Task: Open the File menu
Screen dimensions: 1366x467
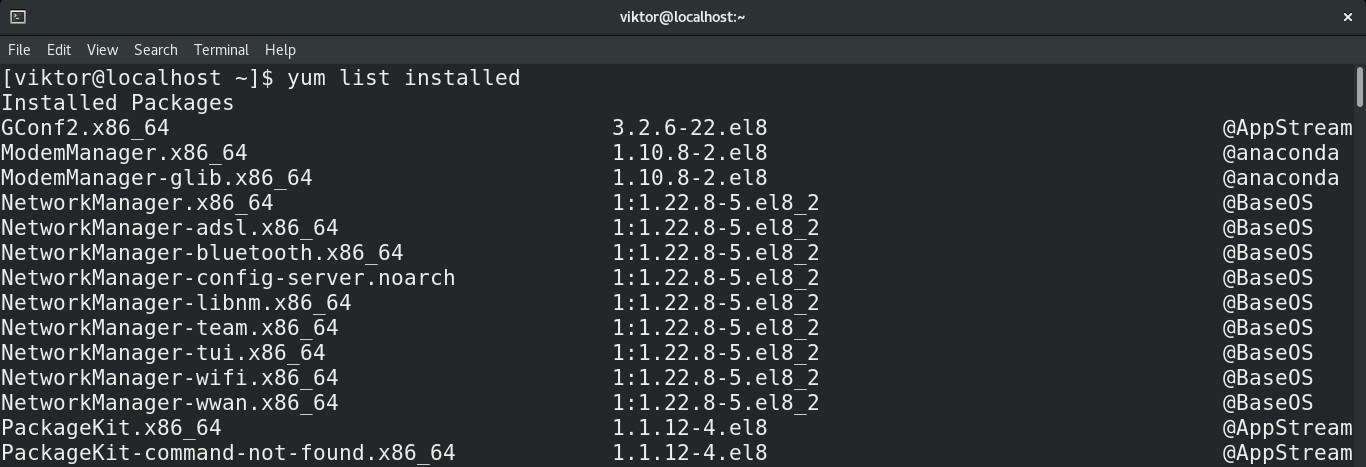Action: [19, 49]
